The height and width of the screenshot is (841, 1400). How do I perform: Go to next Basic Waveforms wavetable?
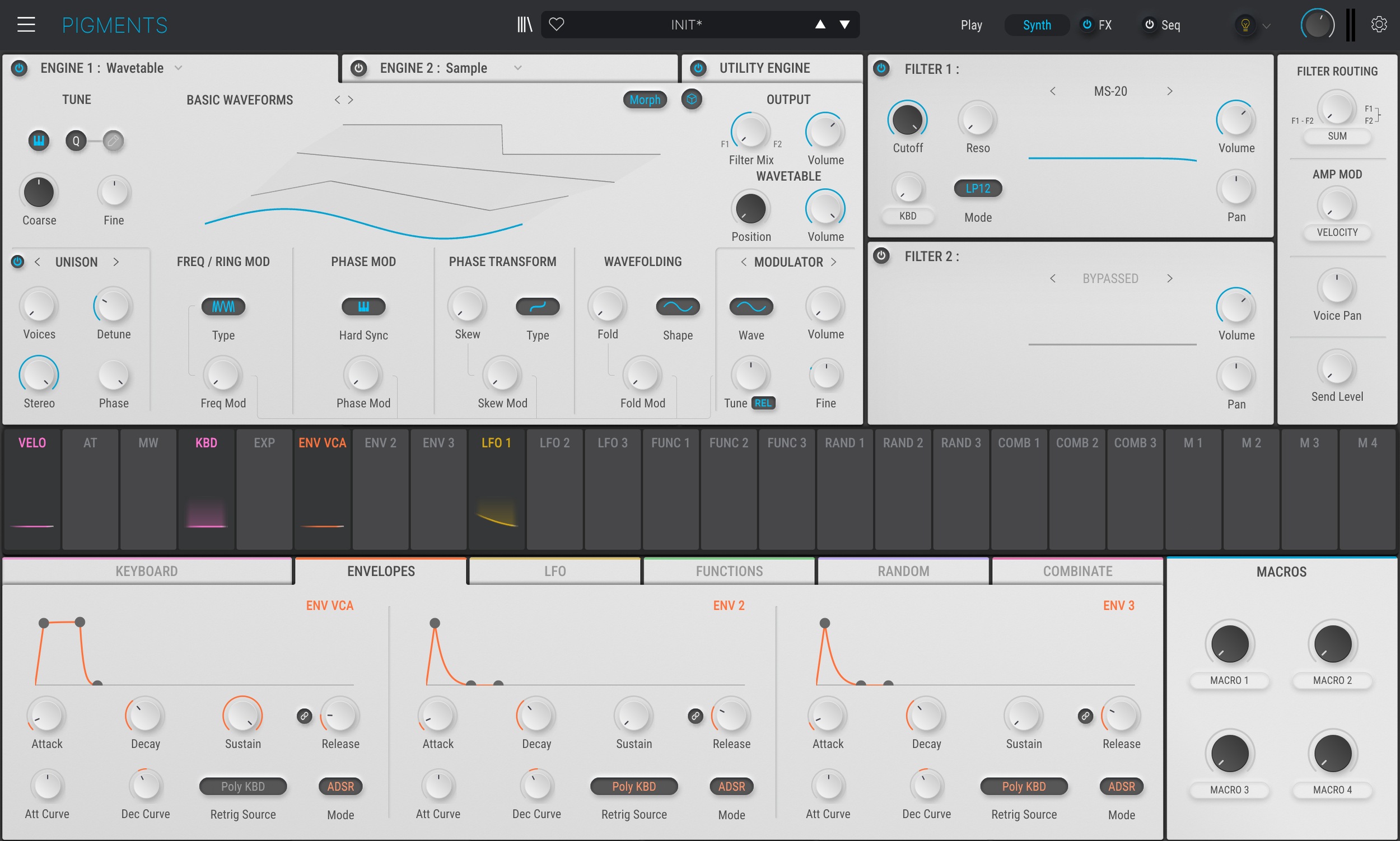(351, 100)
